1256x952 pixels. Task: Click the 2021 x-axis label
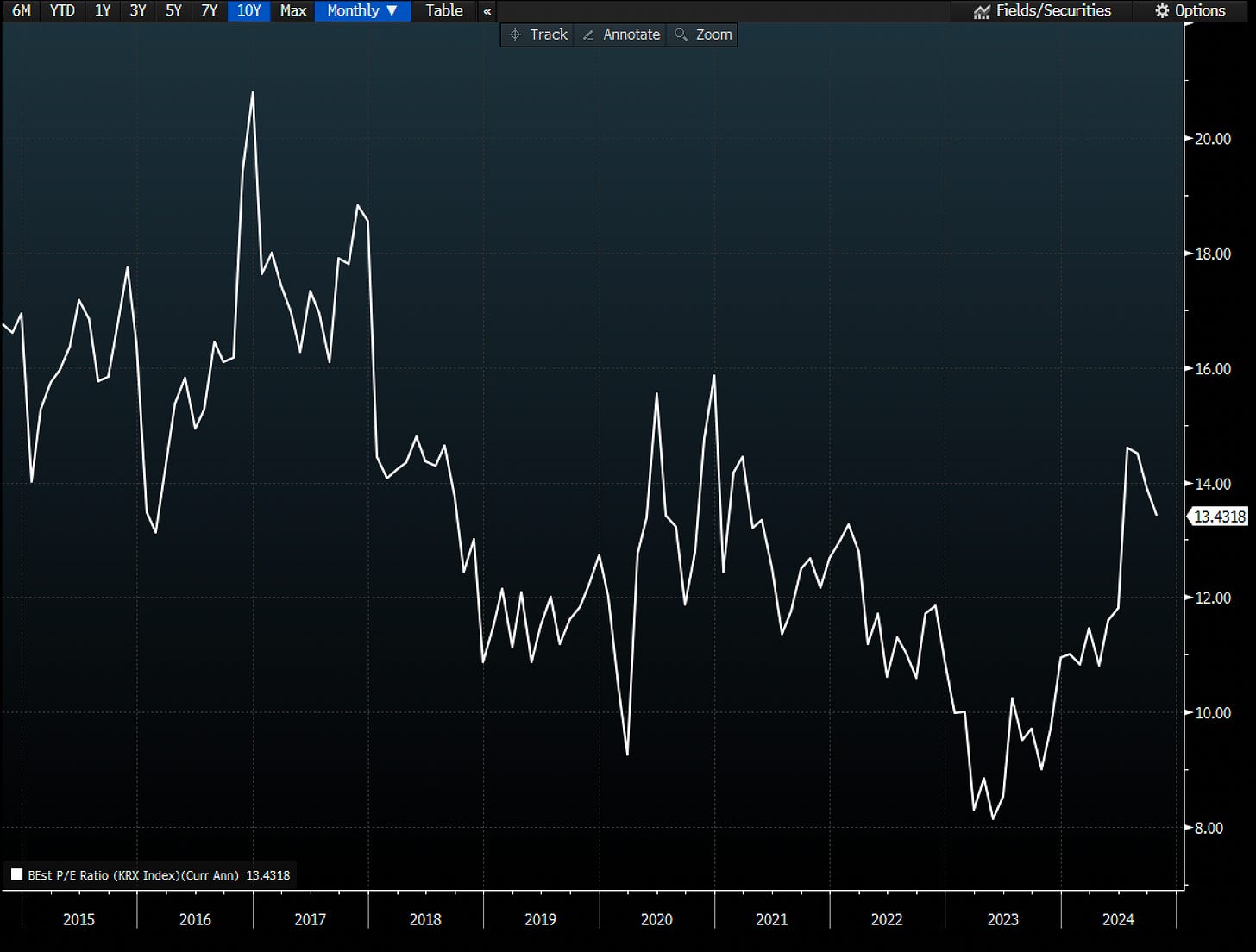pyautogui.click(x=772, y=919)
